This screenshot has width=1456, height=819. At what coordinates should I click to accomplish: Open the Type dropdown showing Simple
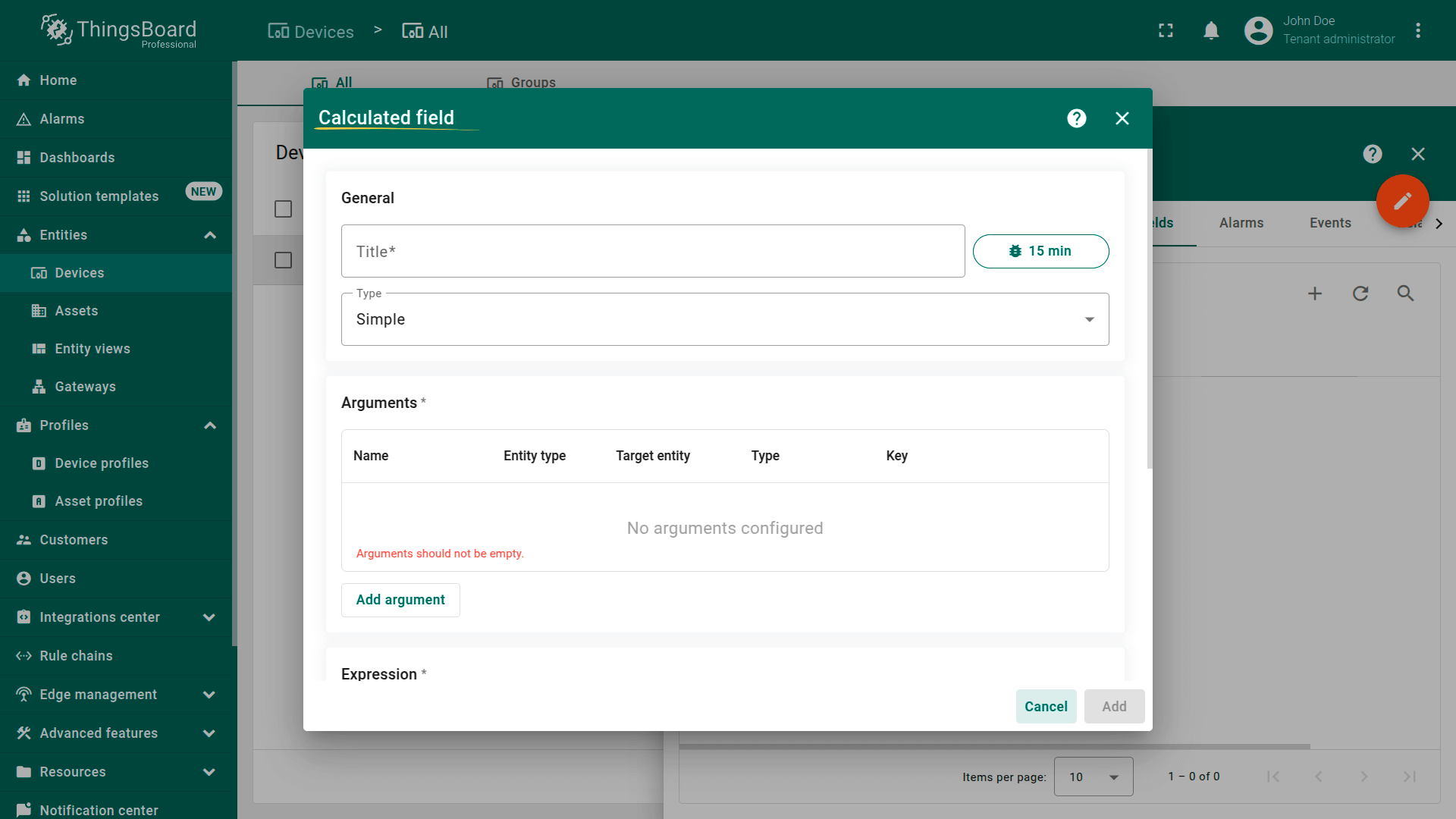724,319
